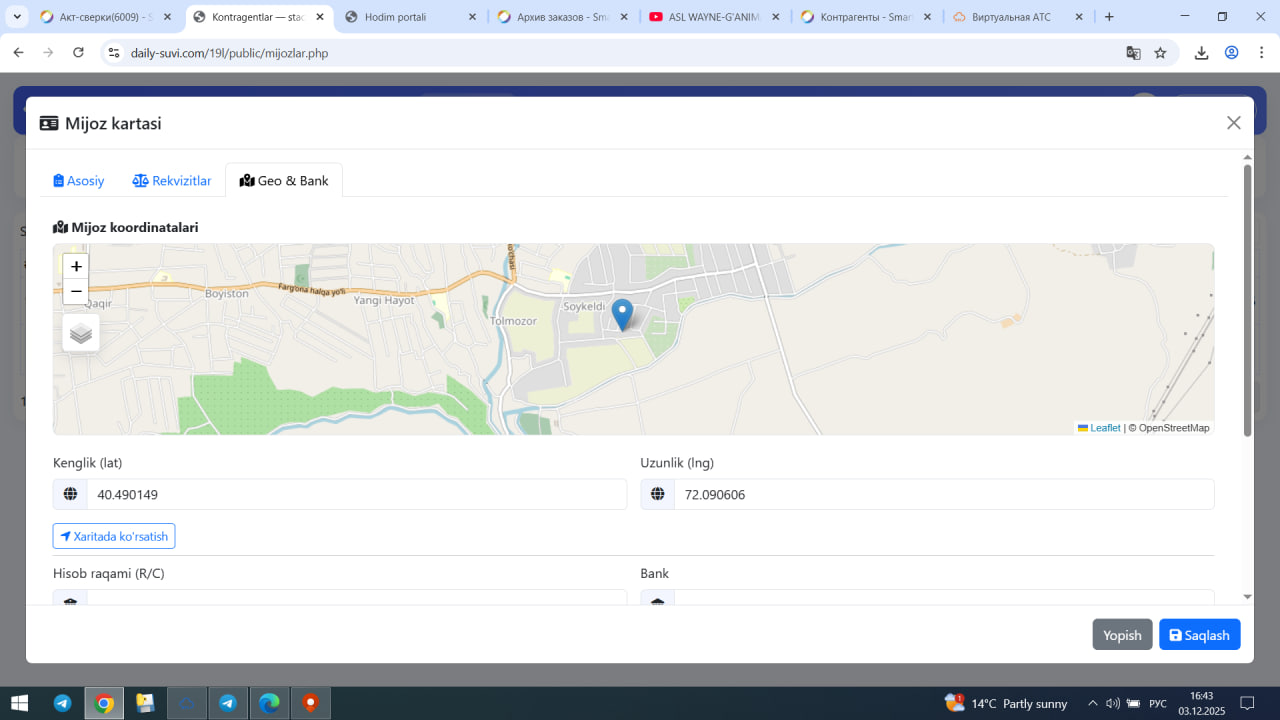The image size is (1280, 720).
Task: Click the Boyiston label on the map
Action: point(226,294)
